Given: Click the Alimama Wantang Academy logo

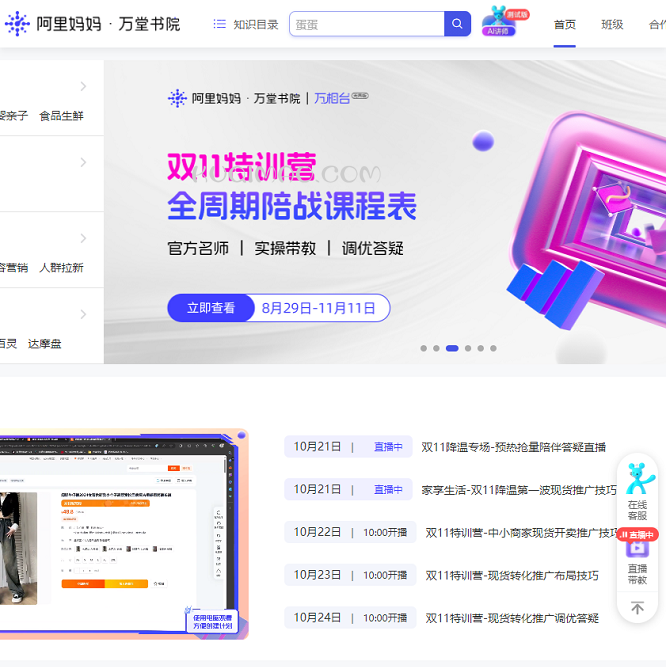Looking at the screenshot, I should [x=92, y=24].
